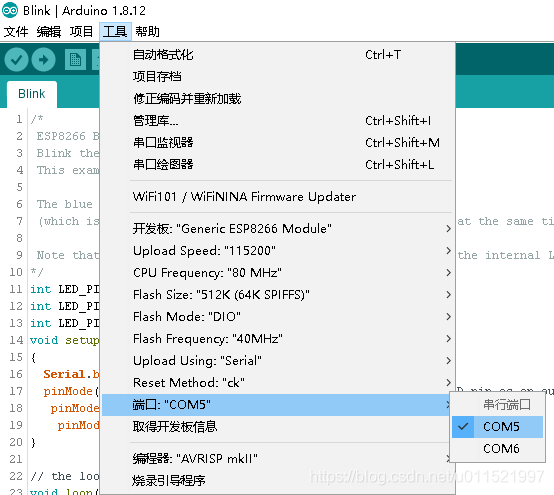This screenshot has width=554, height=495.
Task: Click 'ESP8266' comment text on line 2
Action: (61, 136)
